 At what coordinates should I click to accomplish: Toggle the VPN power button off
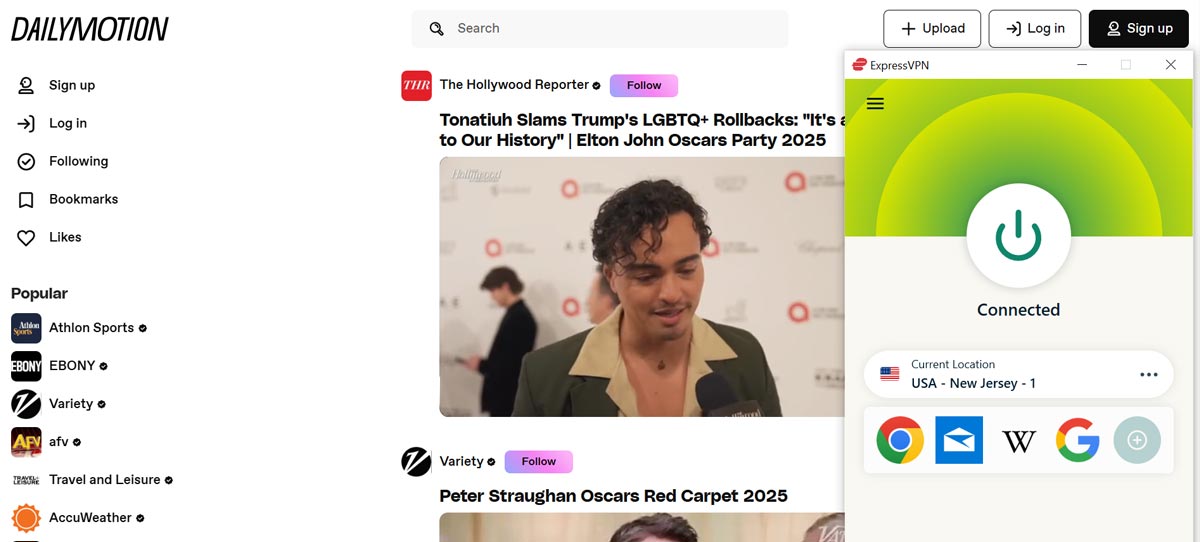(1018, 237)
